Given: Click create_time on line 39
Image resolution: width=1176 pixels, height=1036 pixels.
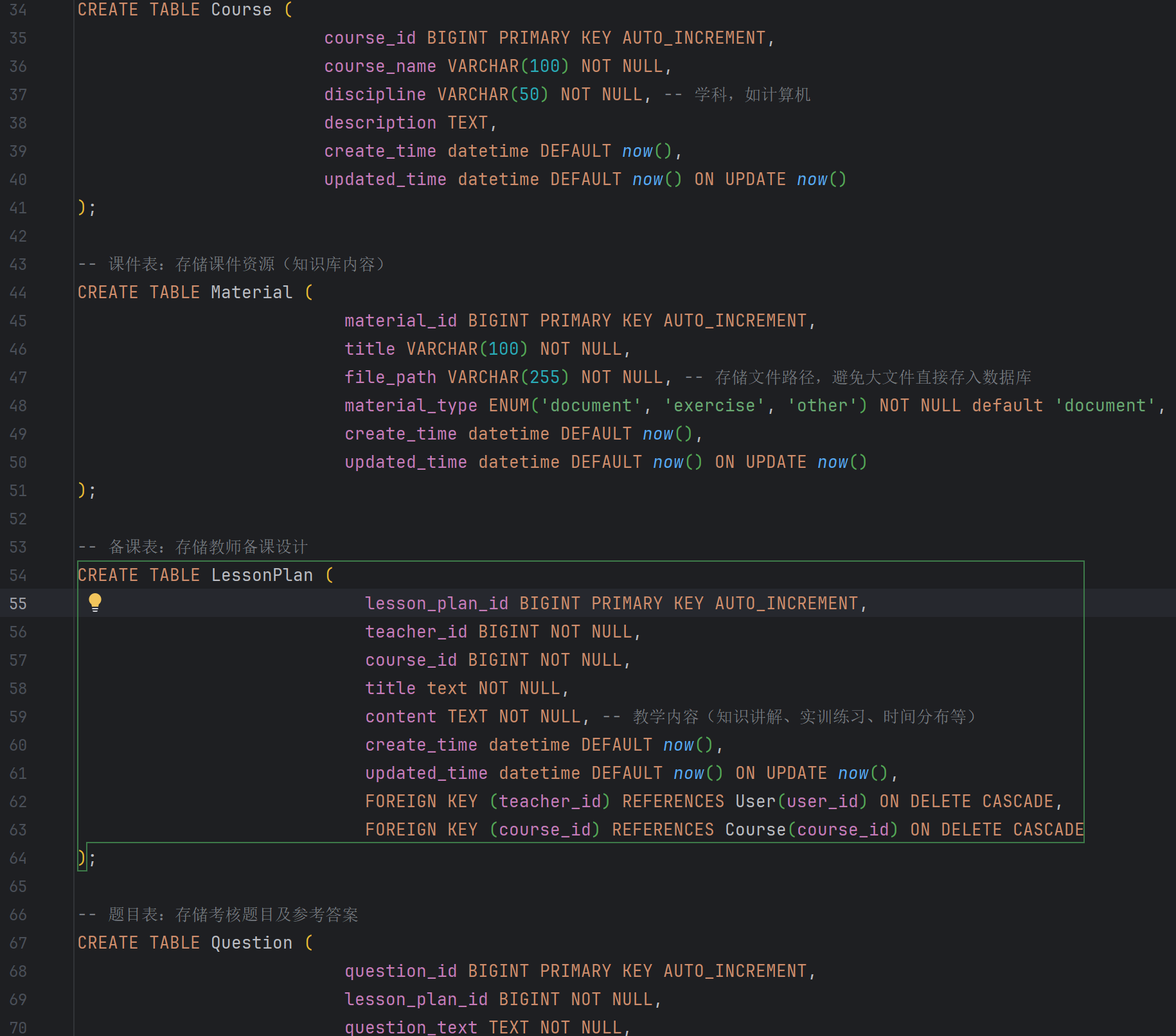Looking at the screenshot, I should click(x=380, y=151).
